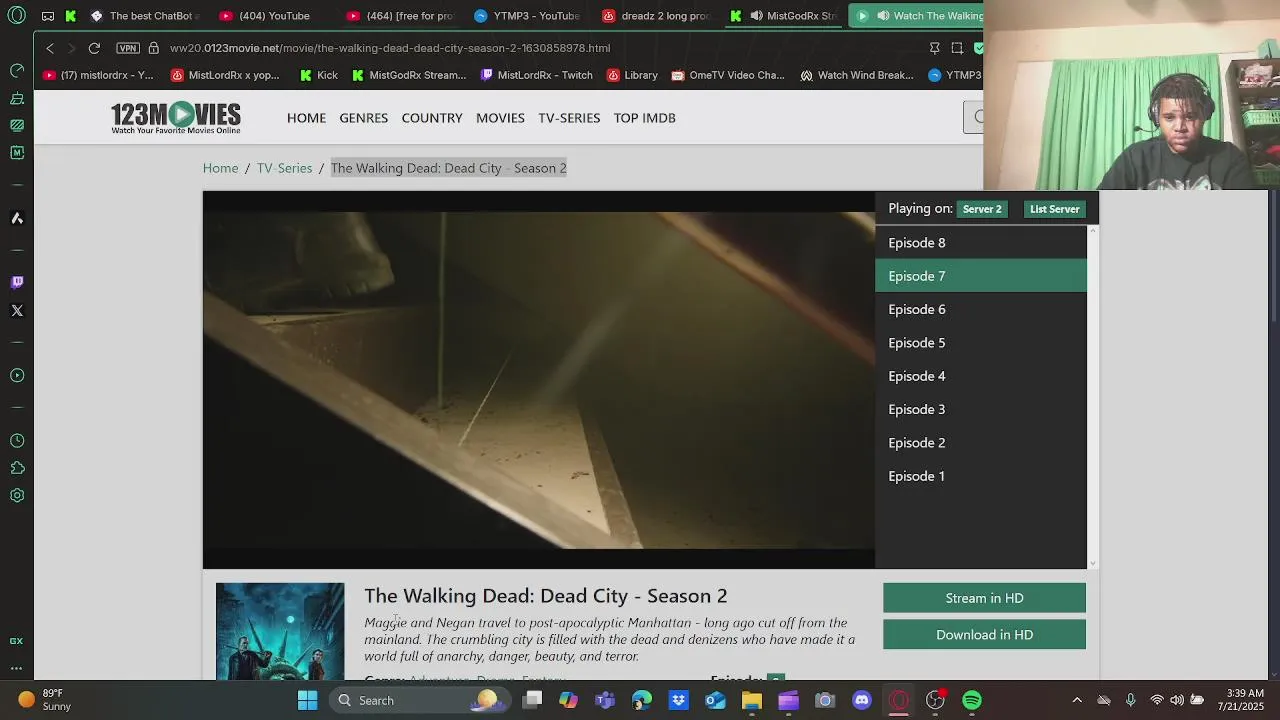Image resolution: width=1280 pixels, height=720 pixels.
Task: Go to MOVIES section
Action: [500, 118]
